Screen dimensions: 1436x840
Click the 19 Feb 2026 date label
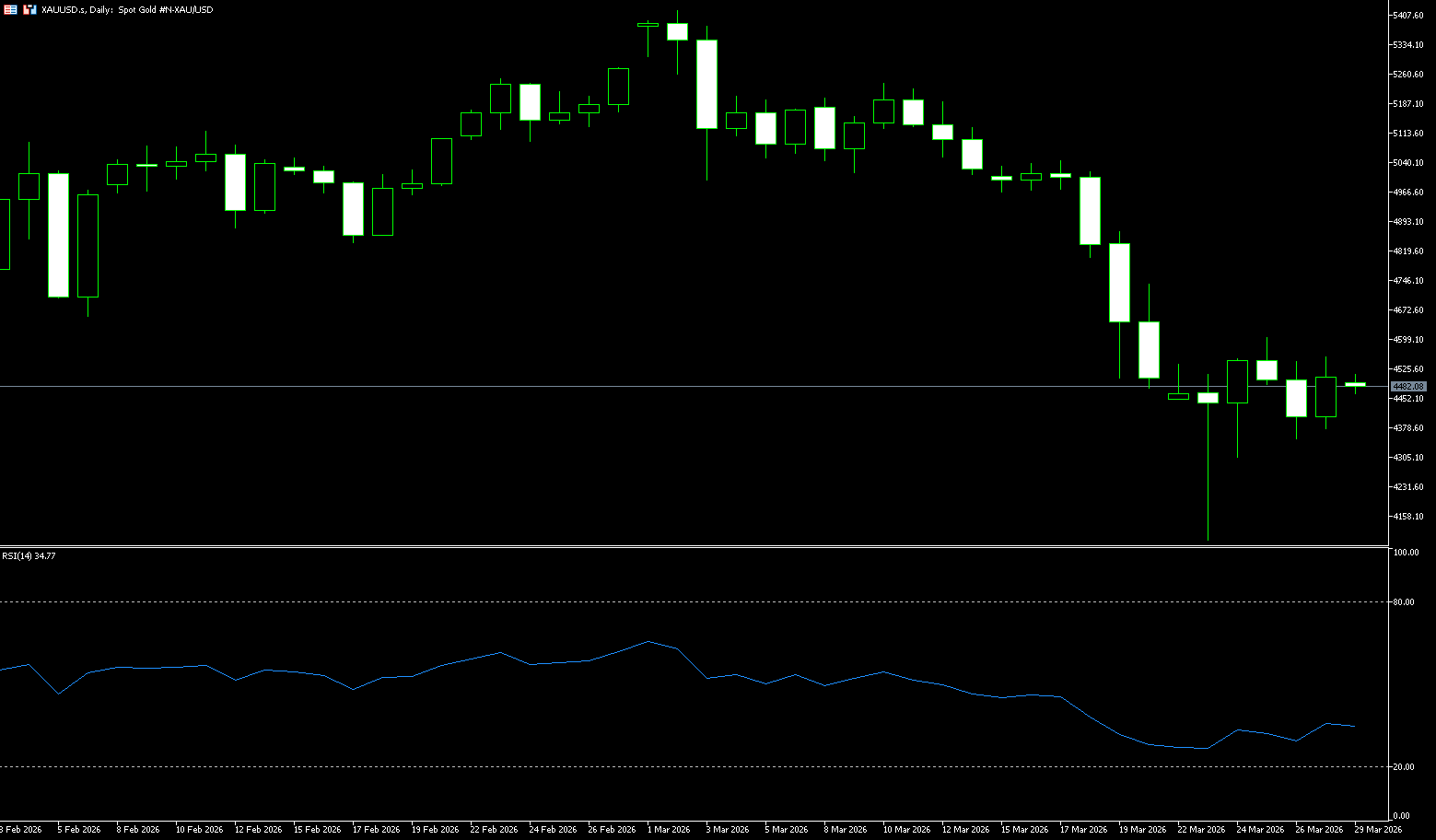coord(435,830)
